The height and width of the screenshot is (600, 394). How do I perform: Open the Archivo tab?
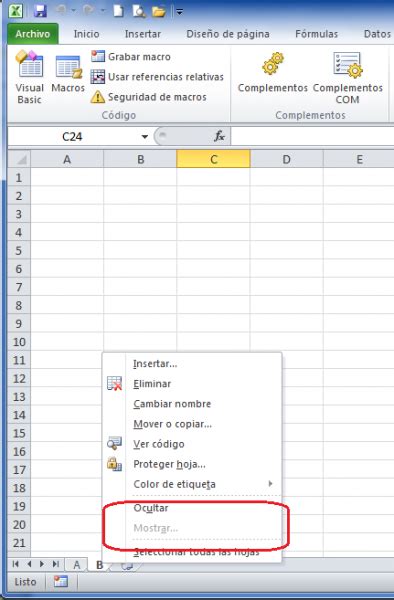pyautogui.click(x=33, y=34)
